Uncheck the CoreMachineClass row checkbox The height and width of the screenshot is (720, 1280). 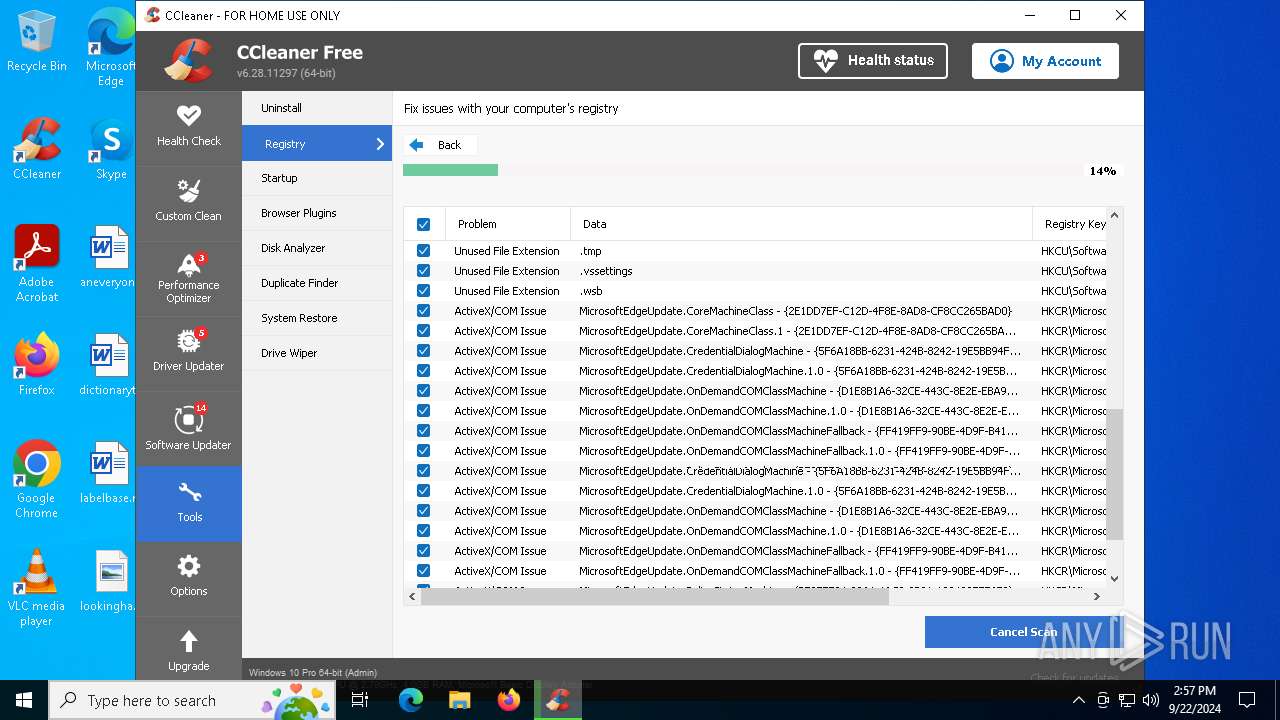423,311
